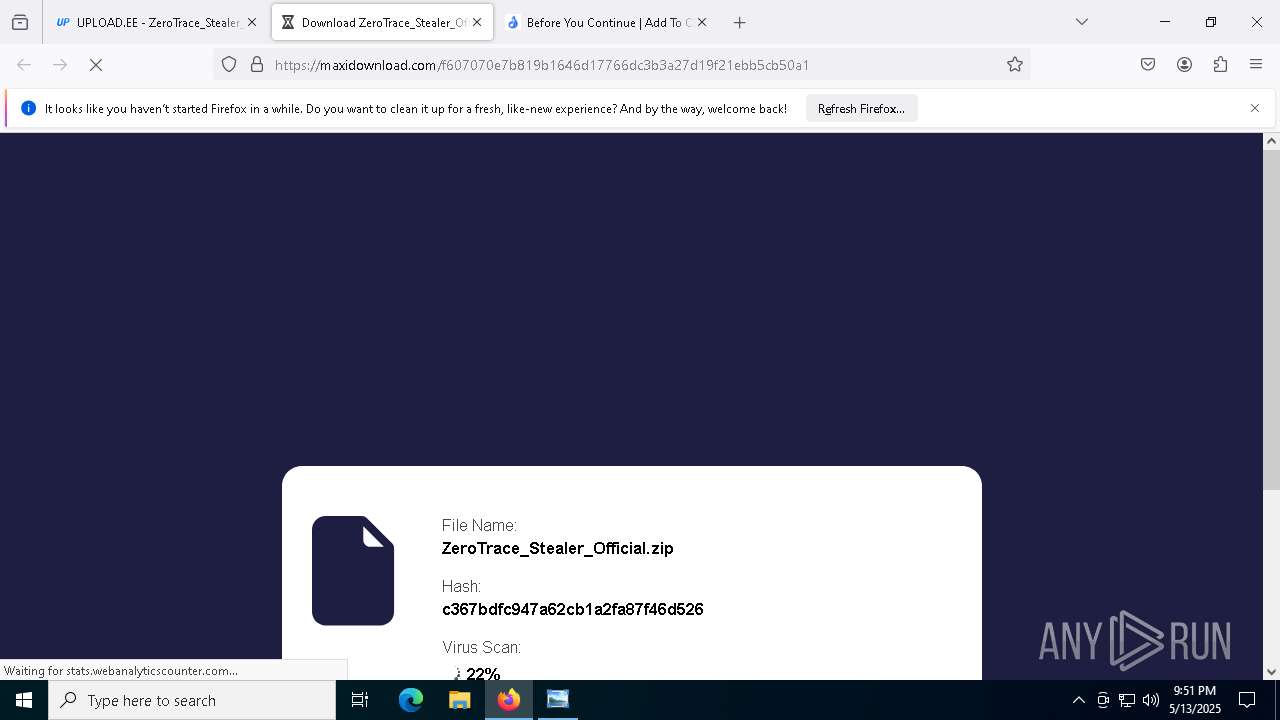The image size is (1280, 720).
Task: Go back one page
Action: pos(24,64)
